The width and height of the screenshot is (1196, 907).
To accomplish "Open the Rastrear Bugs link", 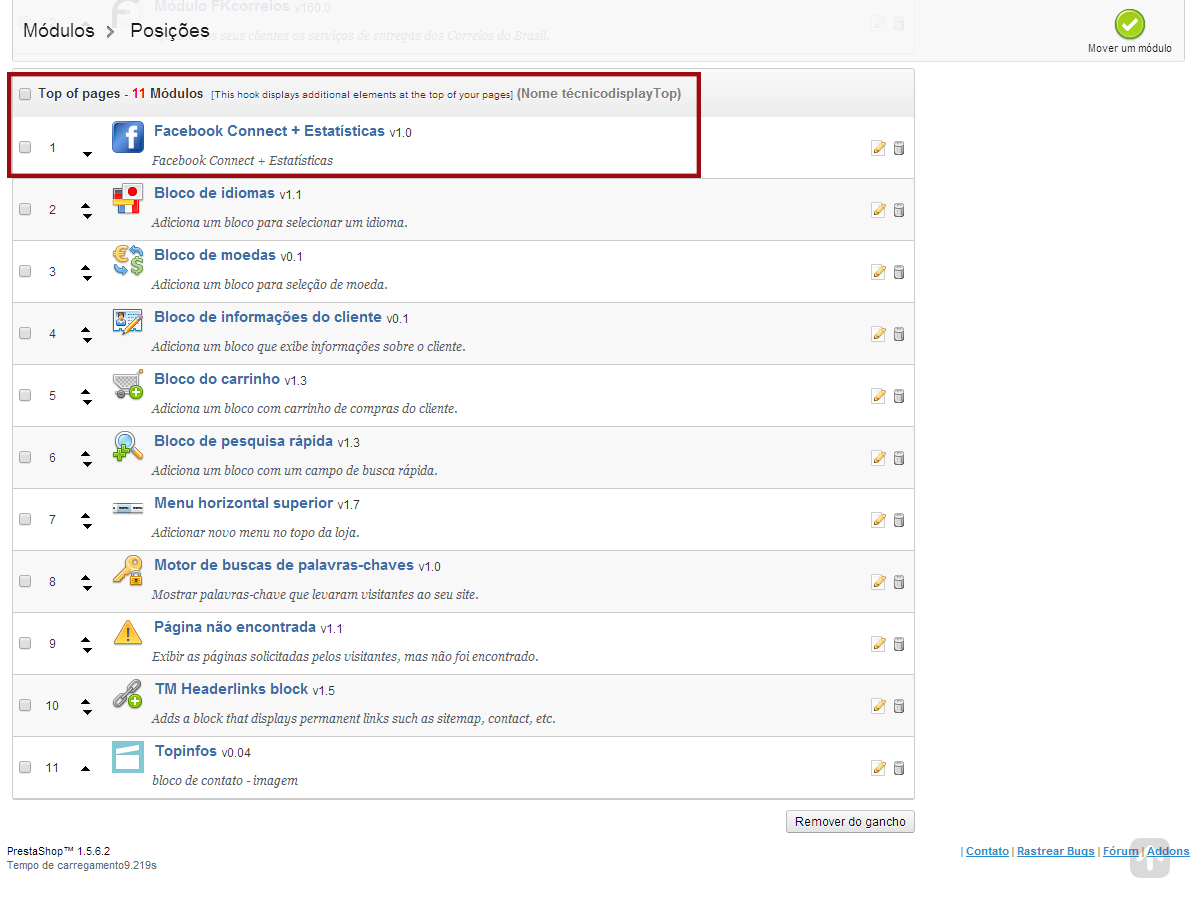I will [x=1055, y=851].
